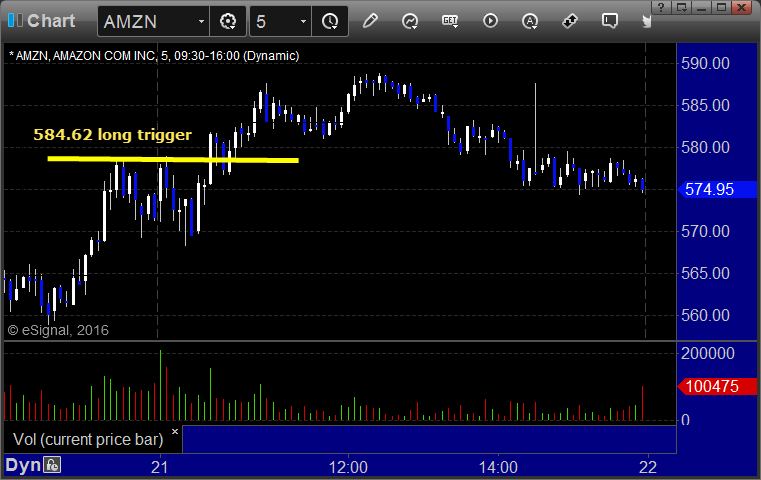Click the pop-out window icon beside help
The height and width of the screenshot is (480, 761).
tap(682, 8)
